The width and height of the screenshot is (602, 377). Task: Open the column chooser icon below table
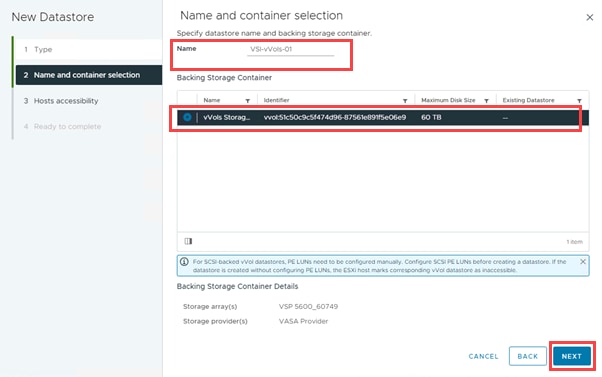[188, 241]
